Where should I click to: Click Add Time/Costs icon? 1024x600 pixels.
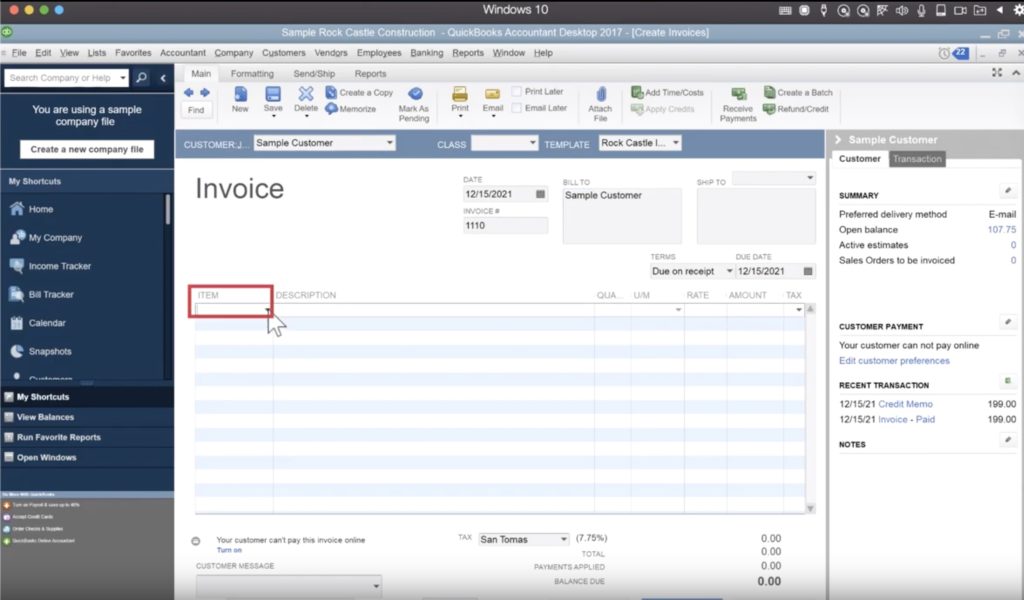tap(637, 92)
